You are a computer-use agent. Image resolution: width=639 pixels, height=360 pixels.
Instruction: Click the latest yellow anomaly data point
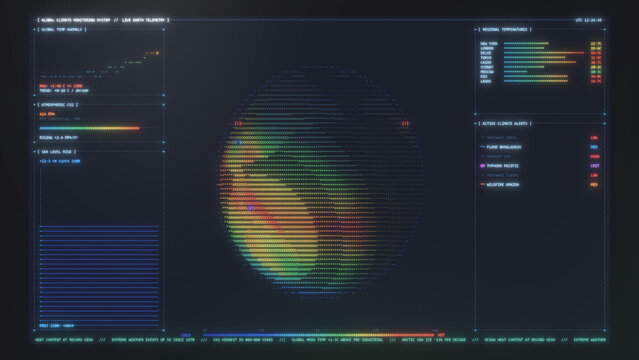point(157,53)
